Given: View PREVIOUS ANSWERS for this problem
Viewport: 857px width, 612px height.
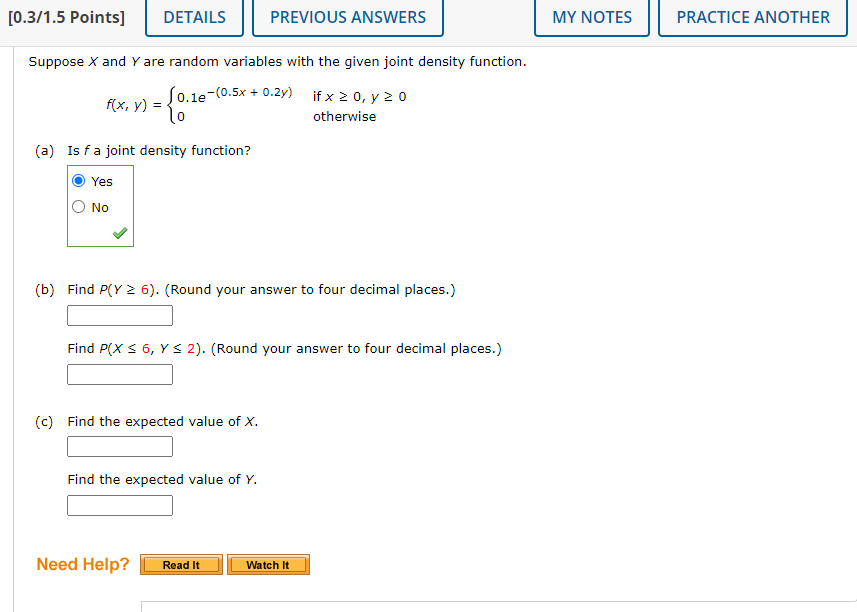Looking at the screenshot, I should pyautogui.click(x=347, y=17).
